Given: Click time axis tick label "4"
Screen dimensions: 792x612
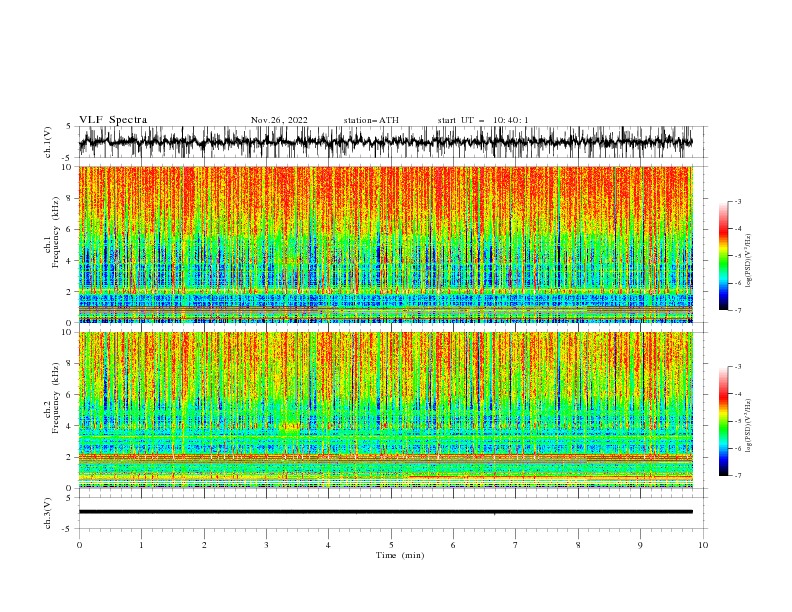Looking at the screenshot, I should pos(329,545).
